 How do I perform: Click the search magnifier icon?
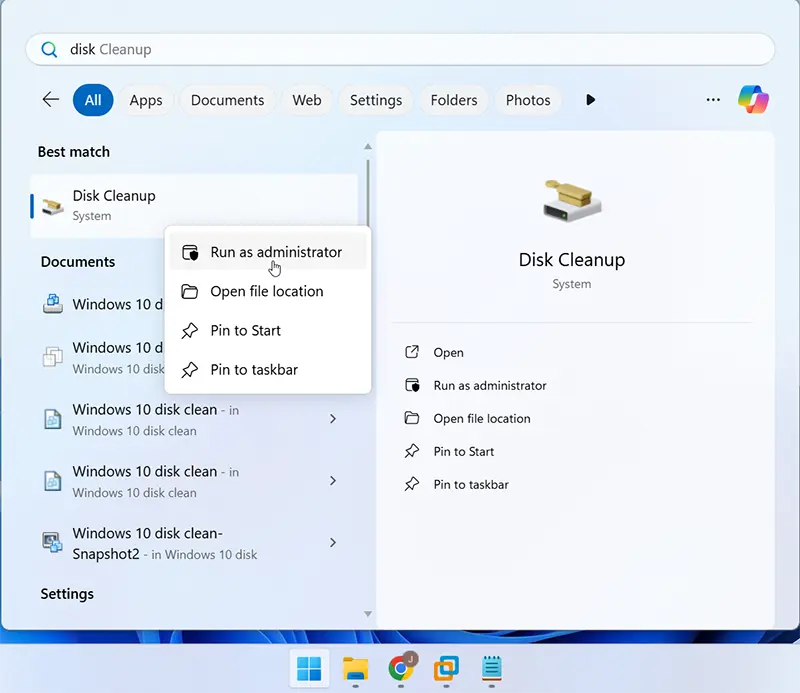coord(49,50)
